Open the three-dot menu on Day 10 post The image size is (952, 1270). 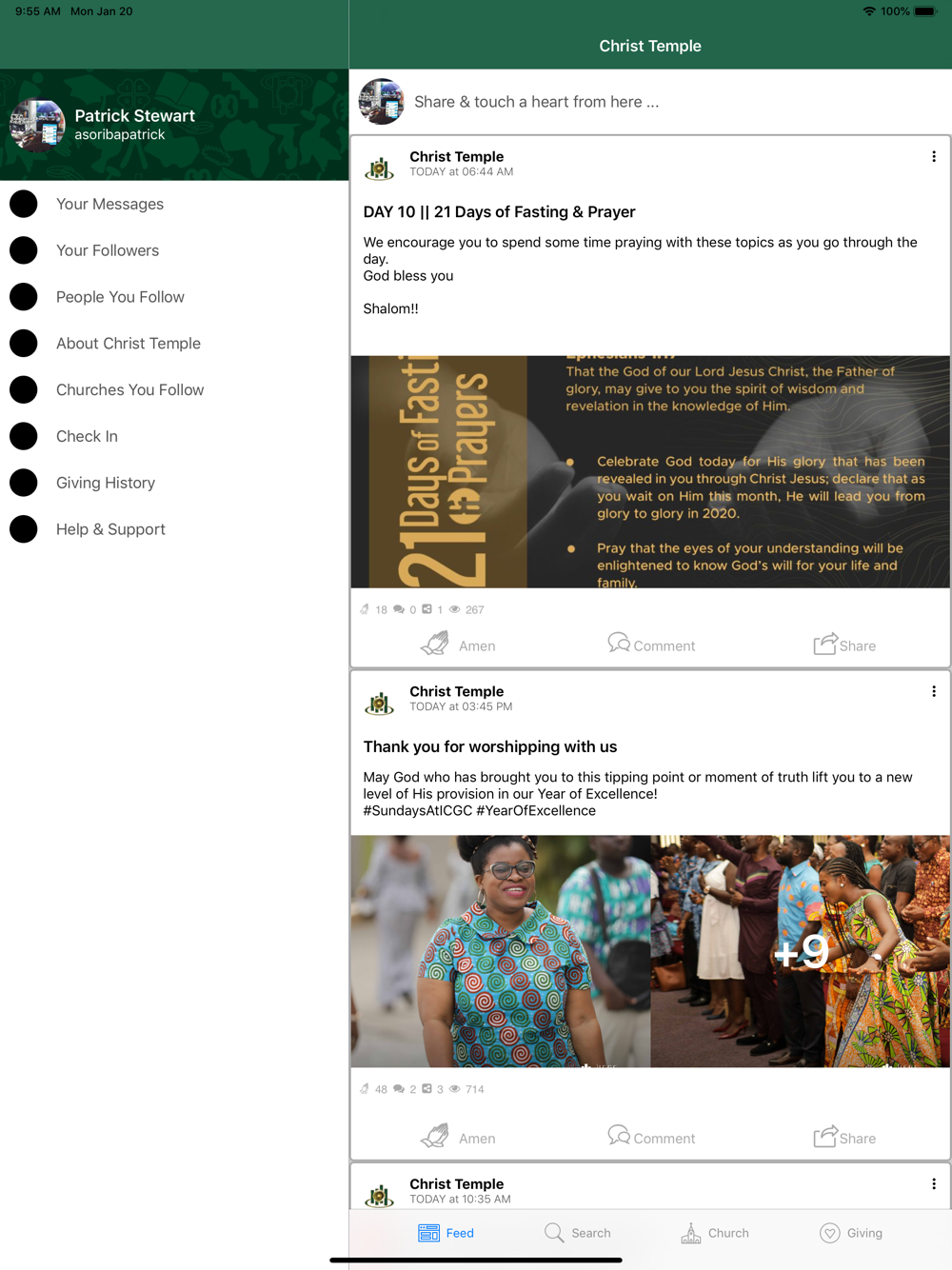[934, 156]
